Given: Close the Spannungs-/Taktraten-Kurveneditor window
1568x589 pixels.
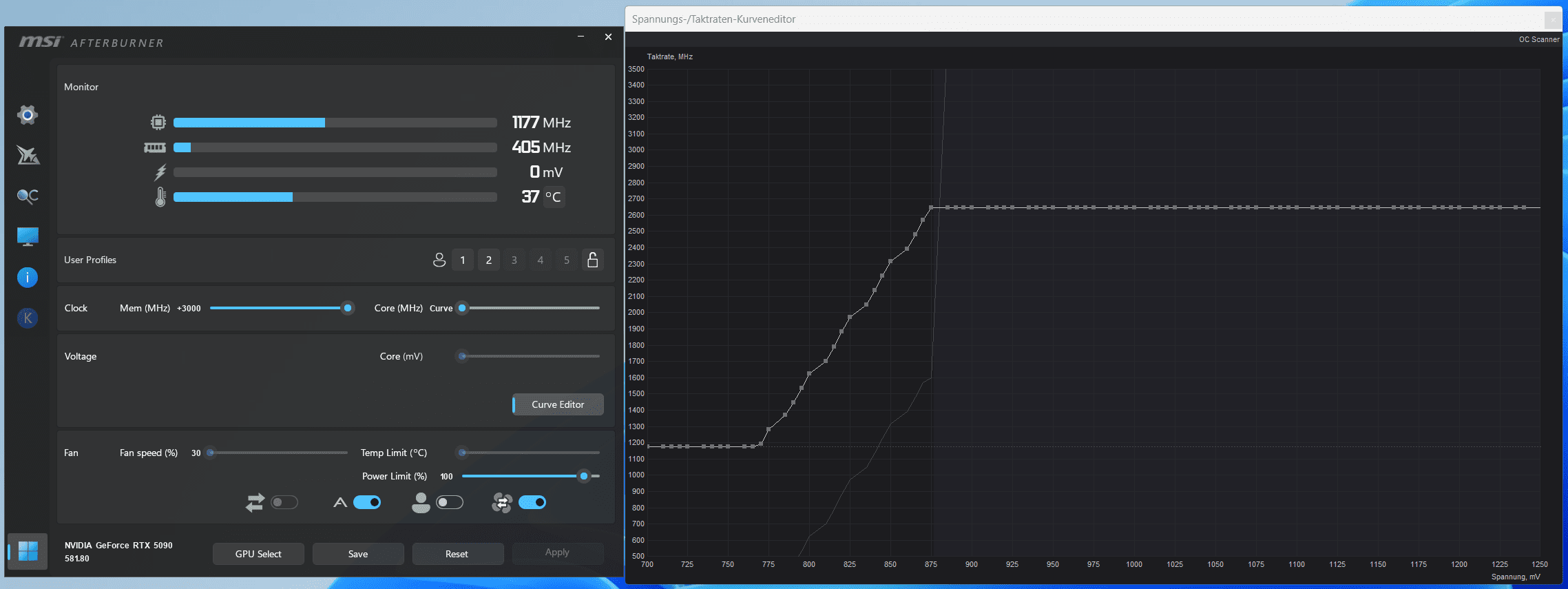Looking at the screenshot, I should click(x=1553, y=20).
